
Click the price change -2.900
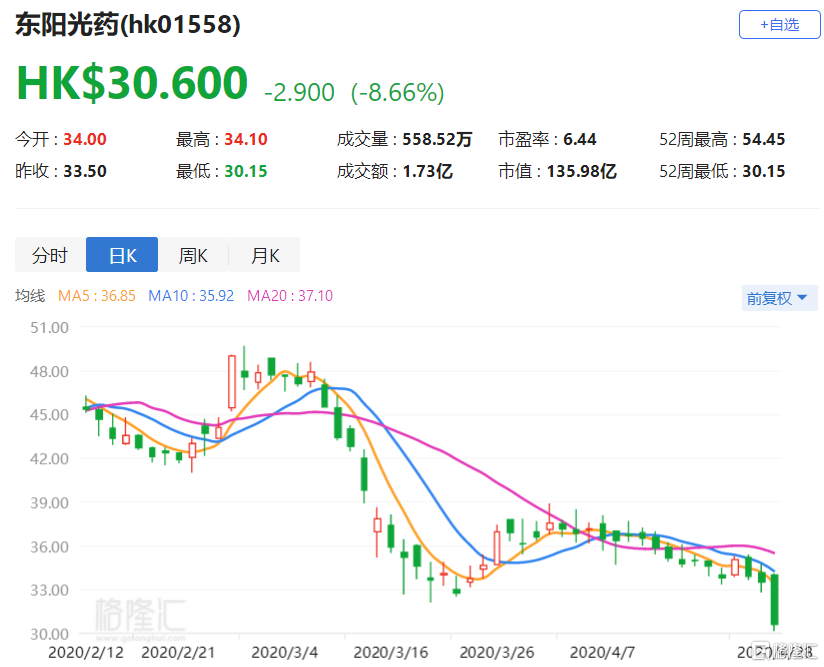coord(299,93)
